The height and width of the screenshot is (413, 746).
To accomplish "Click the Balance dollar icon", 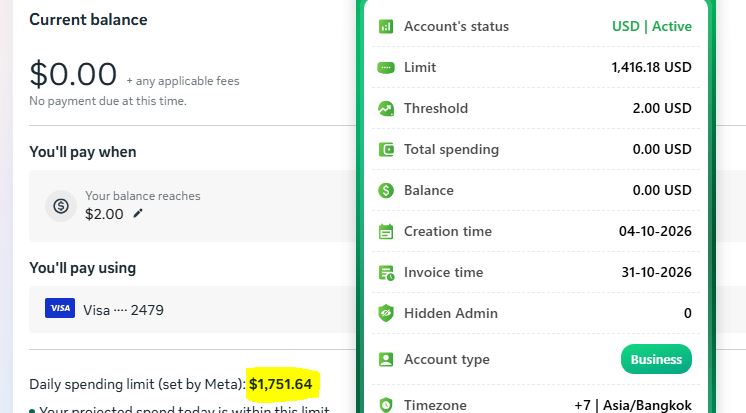I will [x=386, y=190].
